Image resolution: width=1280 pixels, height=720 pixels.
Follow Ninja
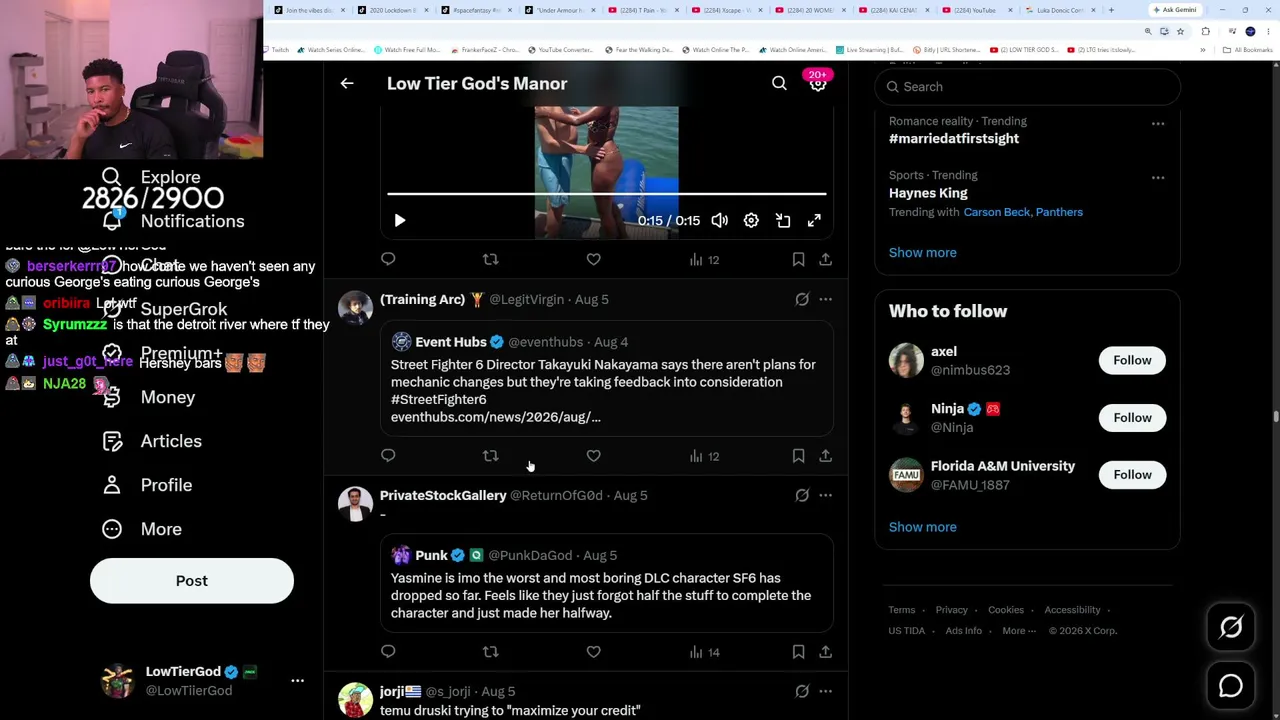[1132, 418]
